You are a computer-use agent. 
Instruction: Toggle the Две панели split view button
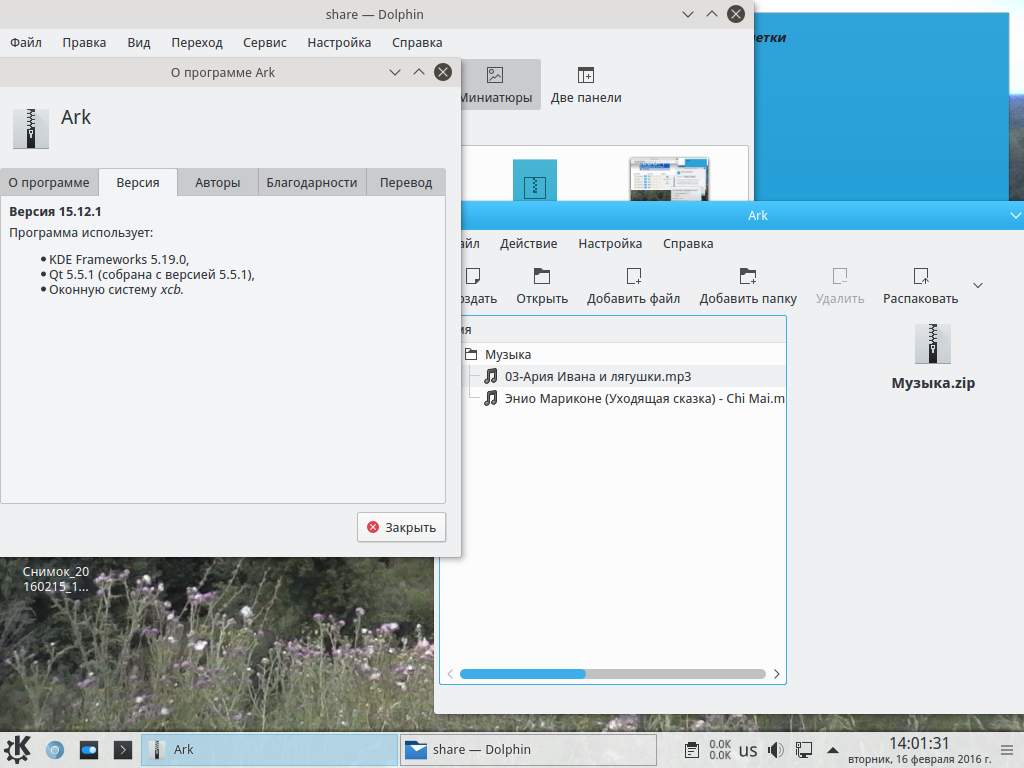point(586,85)
